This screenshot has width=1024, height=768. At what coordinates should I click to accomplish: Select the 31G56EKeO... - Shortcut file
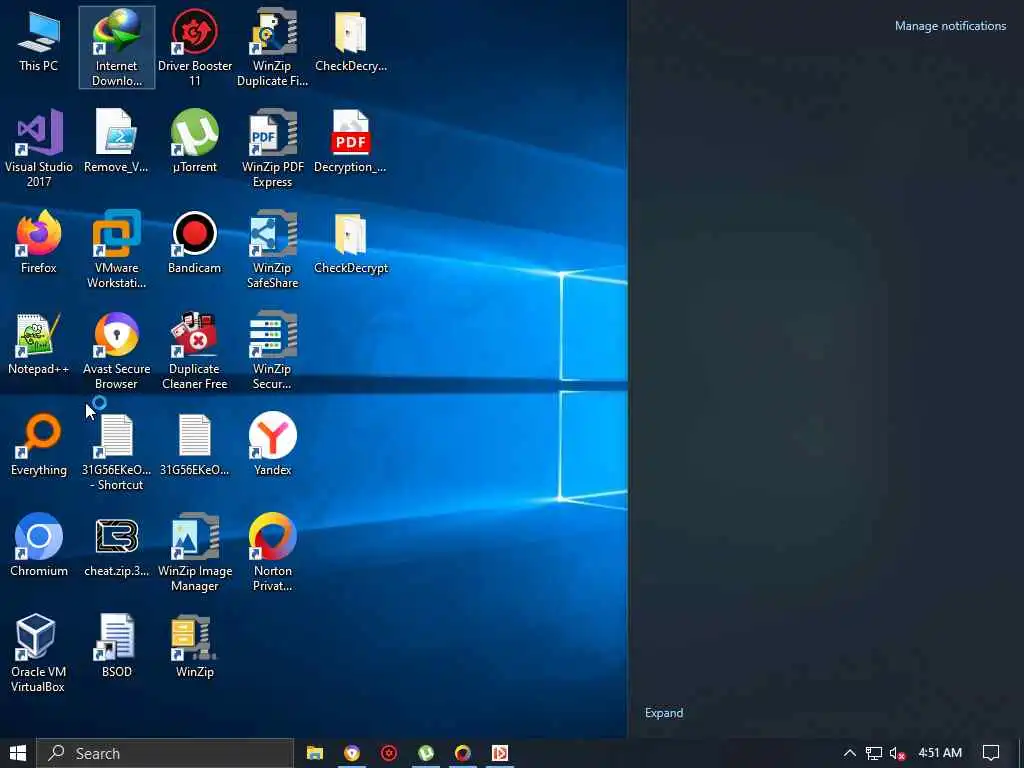click(116, 452)
